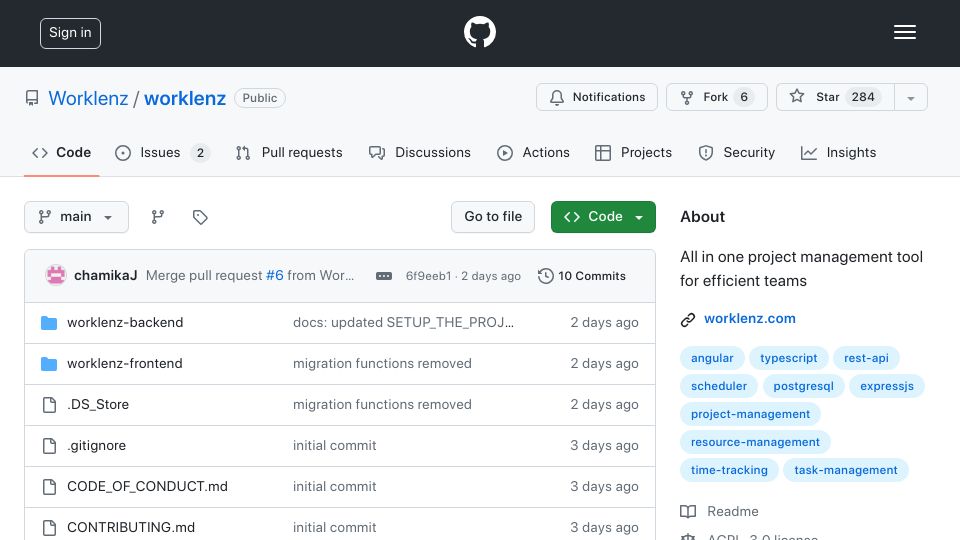Open the Insights tab

point(838,152)
